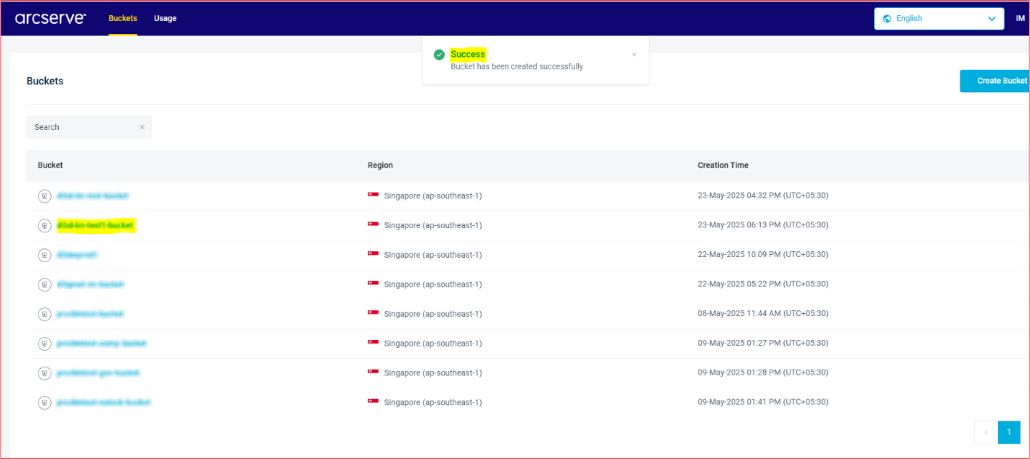This screenshot has height=459, width=1030.
Task: Click region text in 23-May-2025 04:32 PM row
Action: click(433, 196)
